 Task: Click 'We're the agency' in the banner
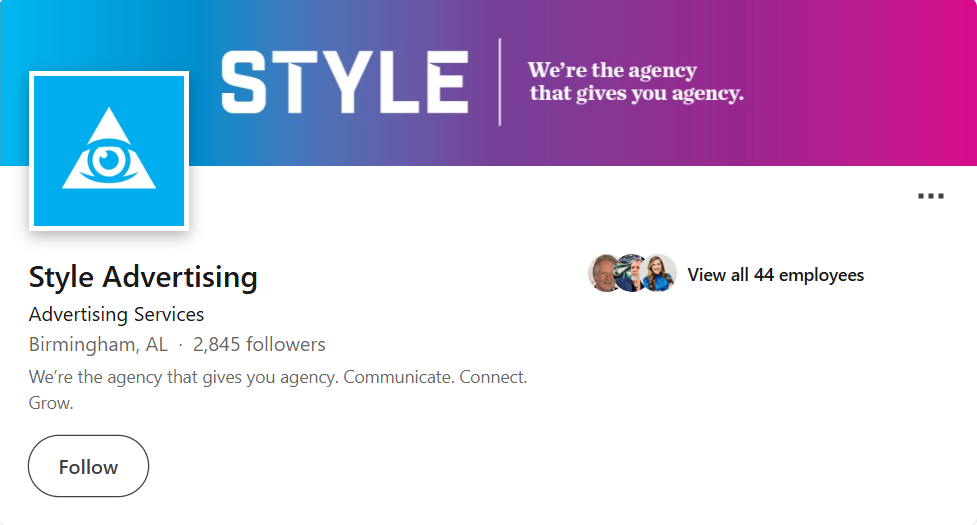[612, 71]
